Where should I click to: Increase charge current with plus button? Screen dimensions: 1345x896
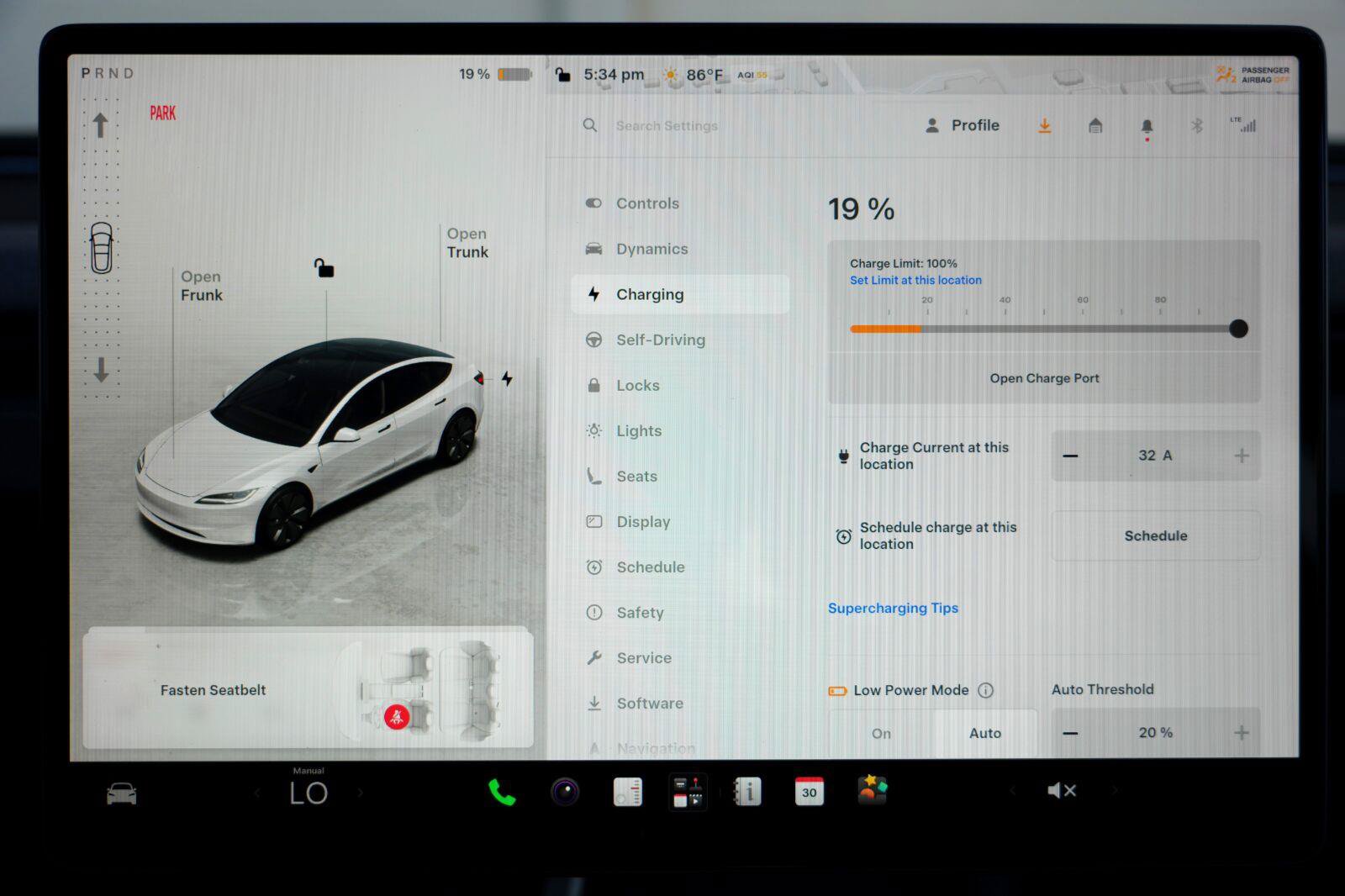pyautogui.click(x=1242, y=456)
